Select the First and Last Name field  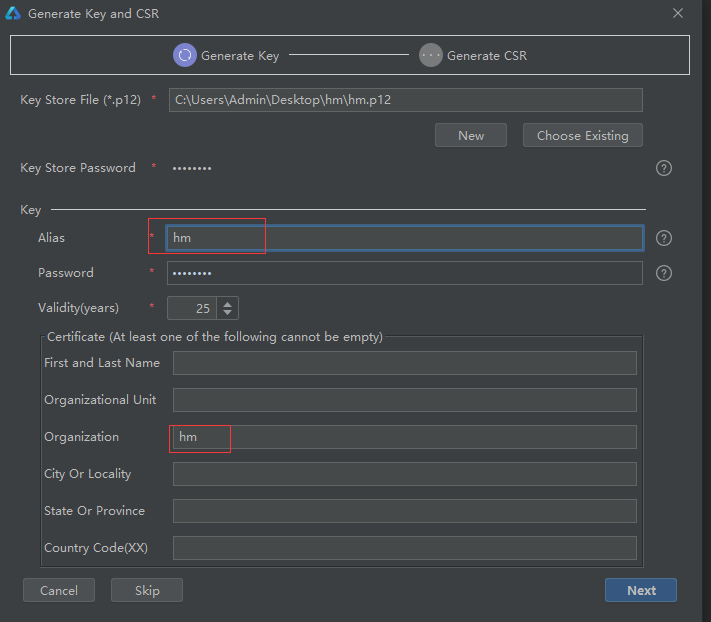pos(405,363)
